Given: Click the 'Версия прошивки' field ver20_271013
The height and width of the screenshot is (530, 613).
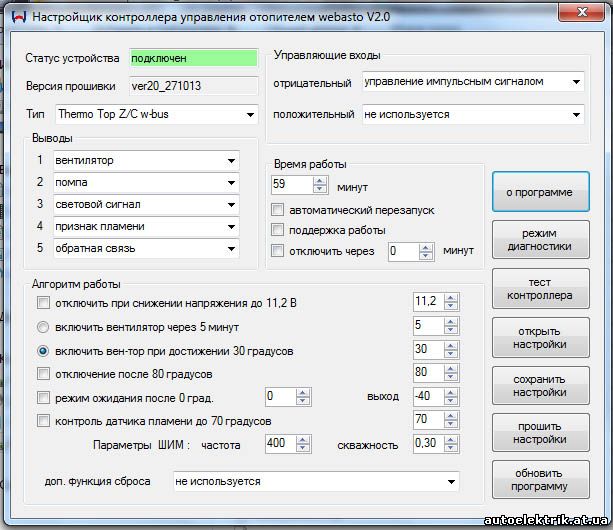Looking at the screenshot, I should 194,86.
